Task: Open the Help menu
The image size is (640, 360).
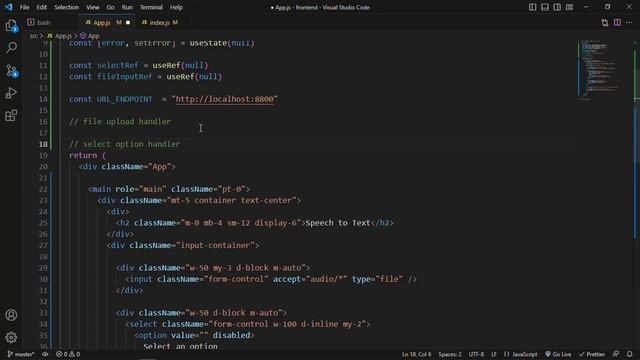Action: [176, 7]
